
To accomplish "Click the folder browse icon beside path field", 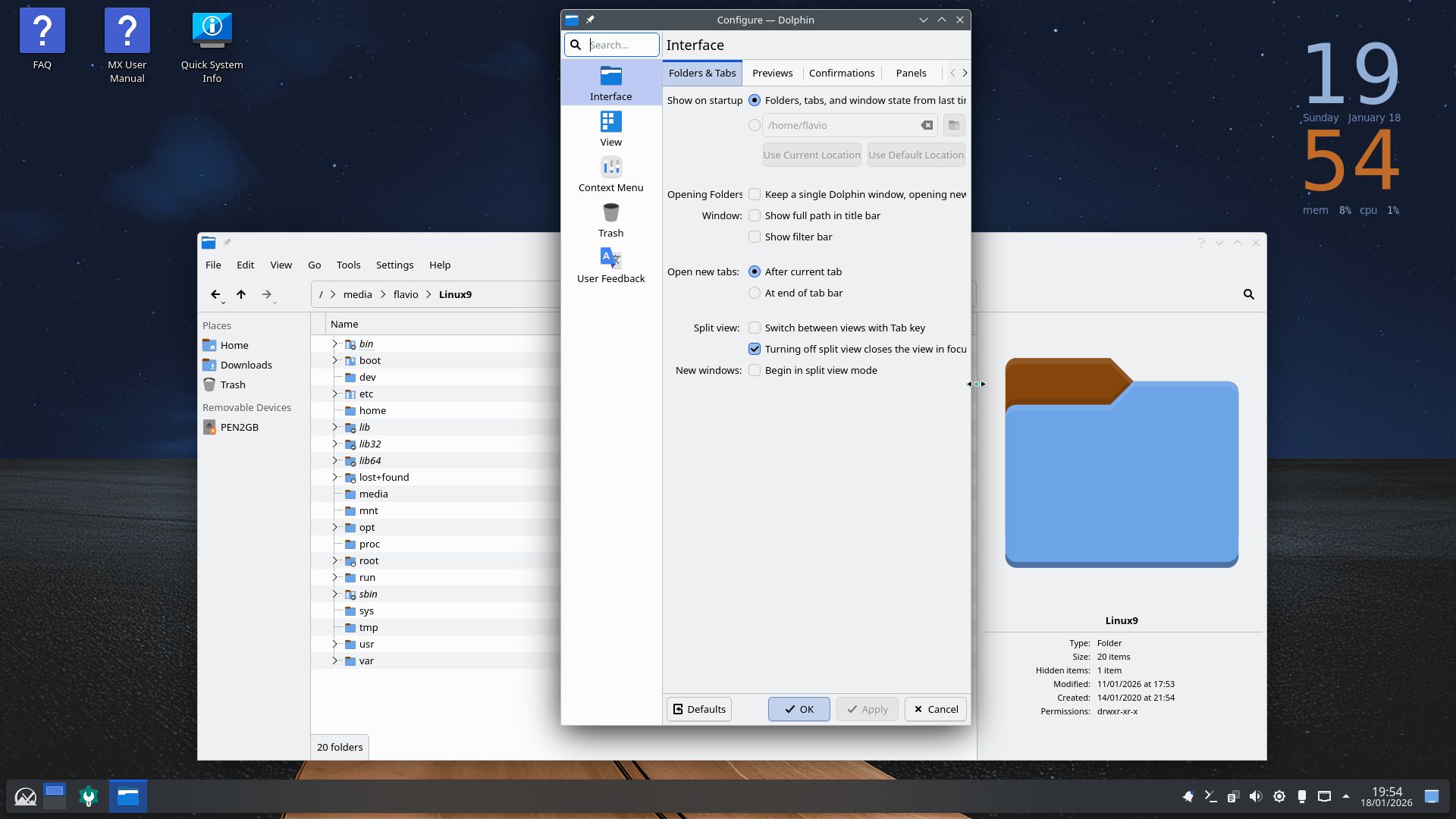I will [953, 125].
